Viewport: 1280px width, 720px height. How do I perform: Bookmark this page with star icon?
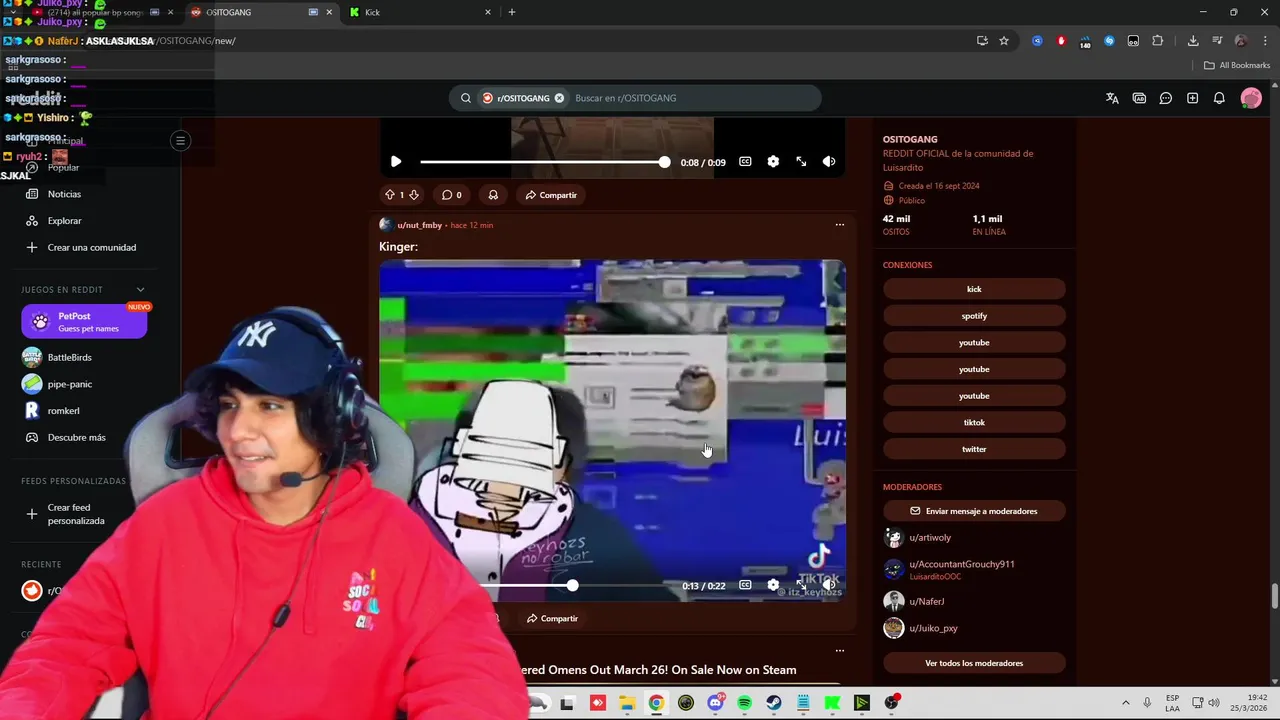point(1004,41)
